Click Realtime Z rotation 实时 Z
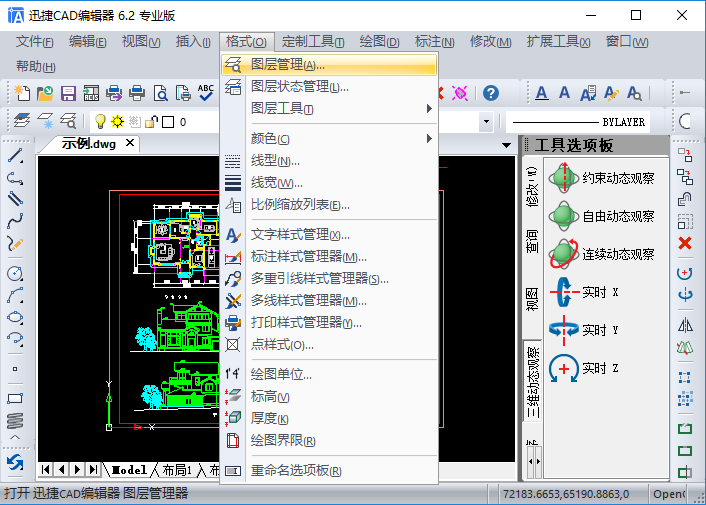This screenshot has width=706, height=505. click(584, 368)
